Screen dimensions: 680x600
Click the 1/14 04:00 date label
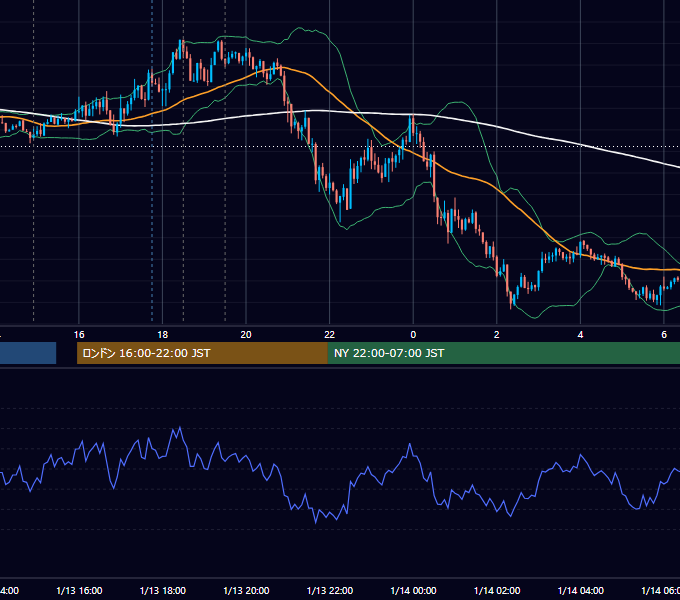coord(581,590)
